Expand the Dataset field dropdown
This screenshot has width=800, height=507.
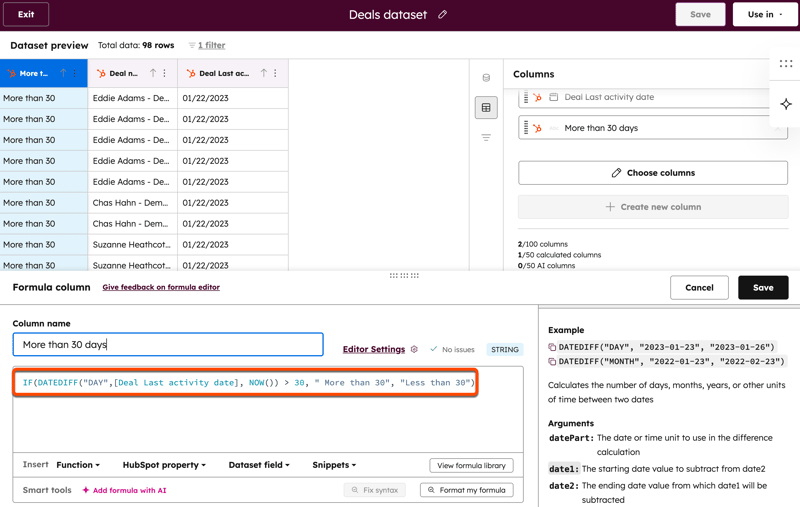coord(259,465)
